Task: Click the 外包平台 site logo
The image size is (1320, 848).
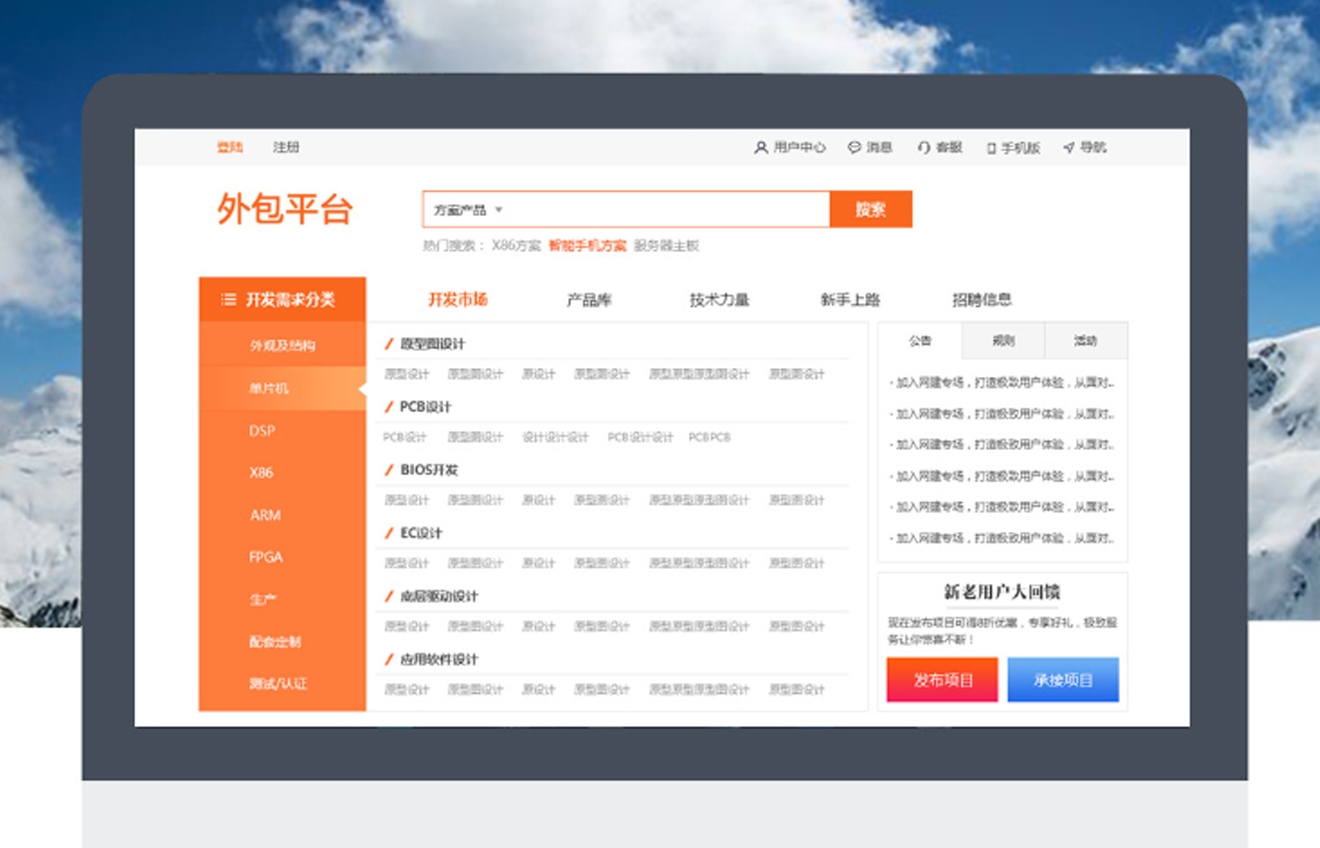Action: pyautogui.click(x=285, y=210)
